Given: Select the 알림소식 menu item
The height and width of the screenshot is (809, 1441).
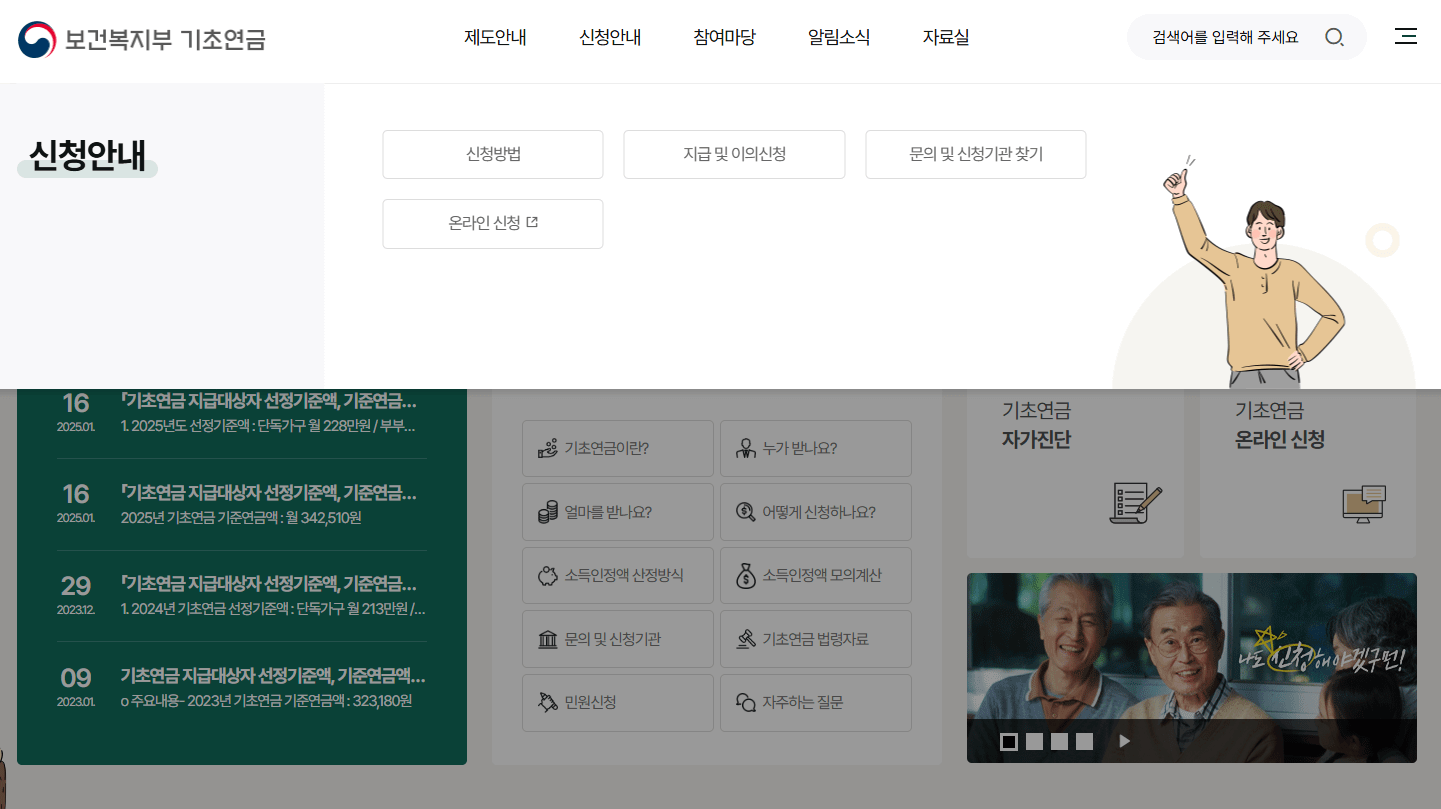Looking at the screenshot, I should pos(839,37).
